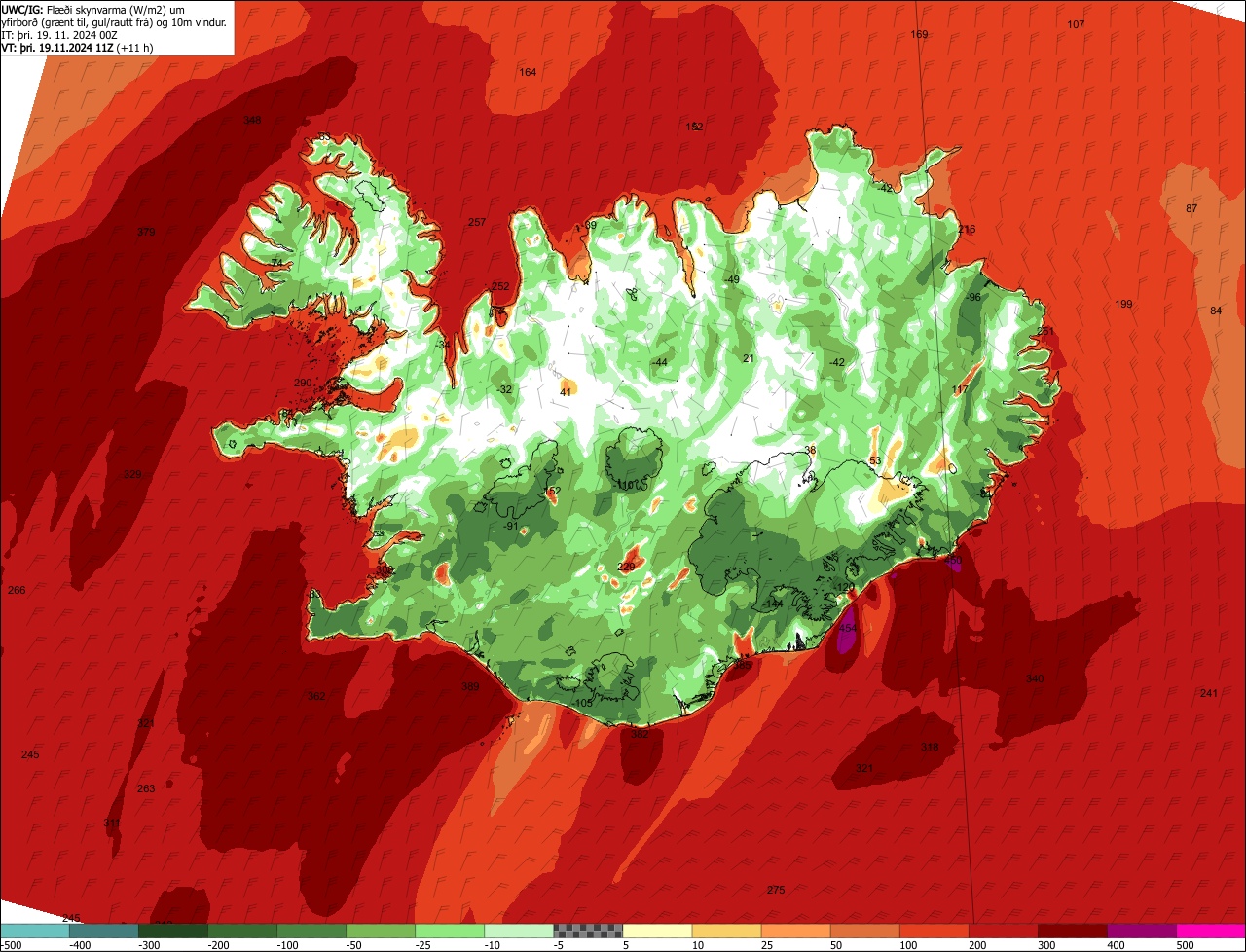
Task: Click the red-orange 100 to 200 legend swatch
Action: point(934,931)
